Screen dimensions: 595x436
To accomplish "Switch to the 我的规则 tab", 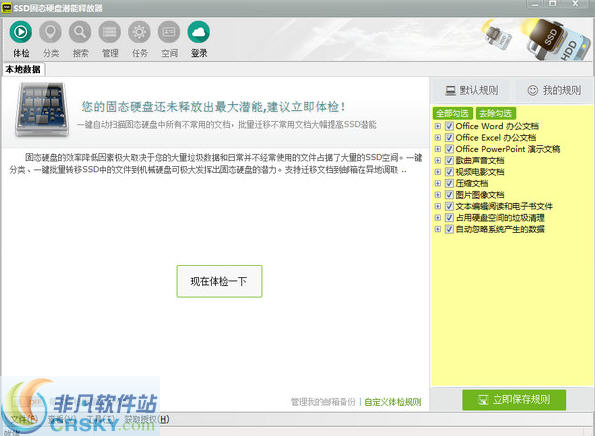I will pyautogui.click(x=554, y=90).
